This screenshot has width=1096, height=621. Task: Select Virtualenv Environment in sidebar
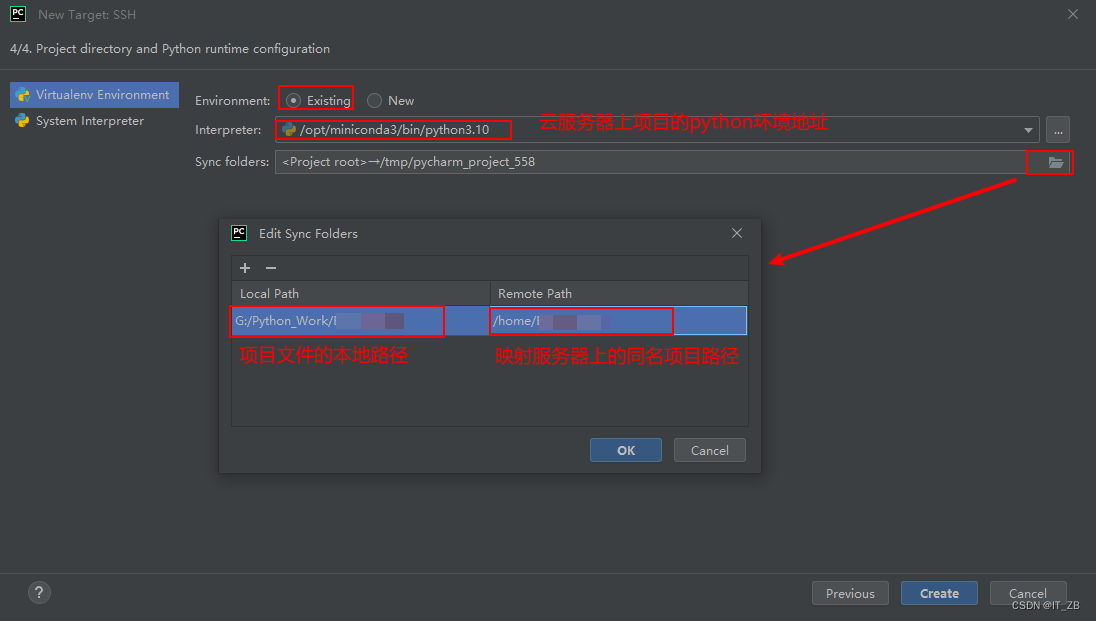(x=94, y=95)
